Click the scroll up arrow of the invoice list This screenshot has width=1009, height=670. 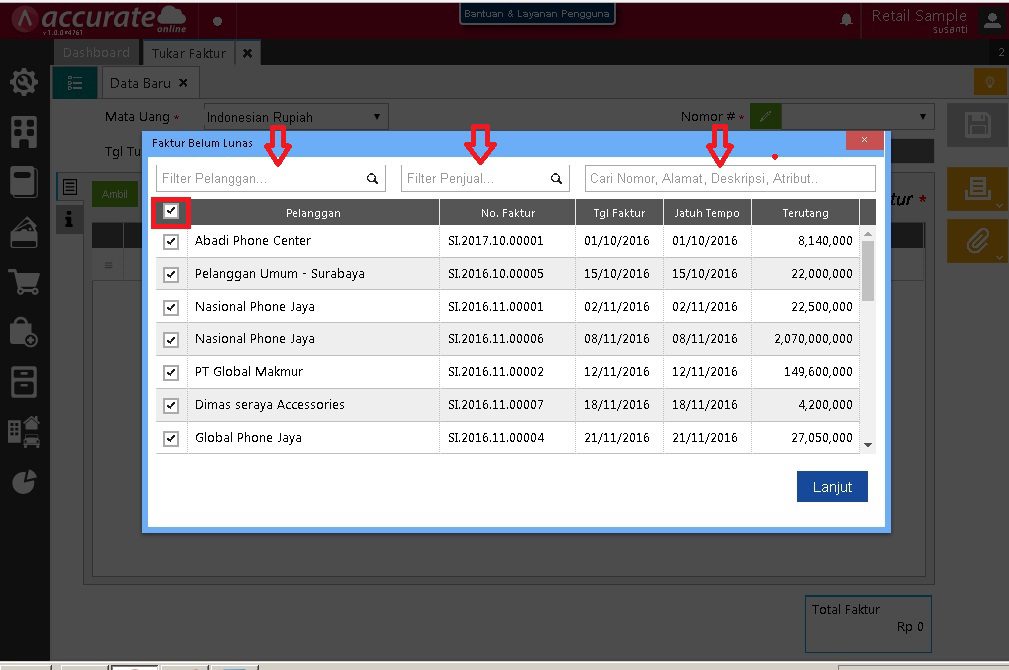[x=867, y=234]
